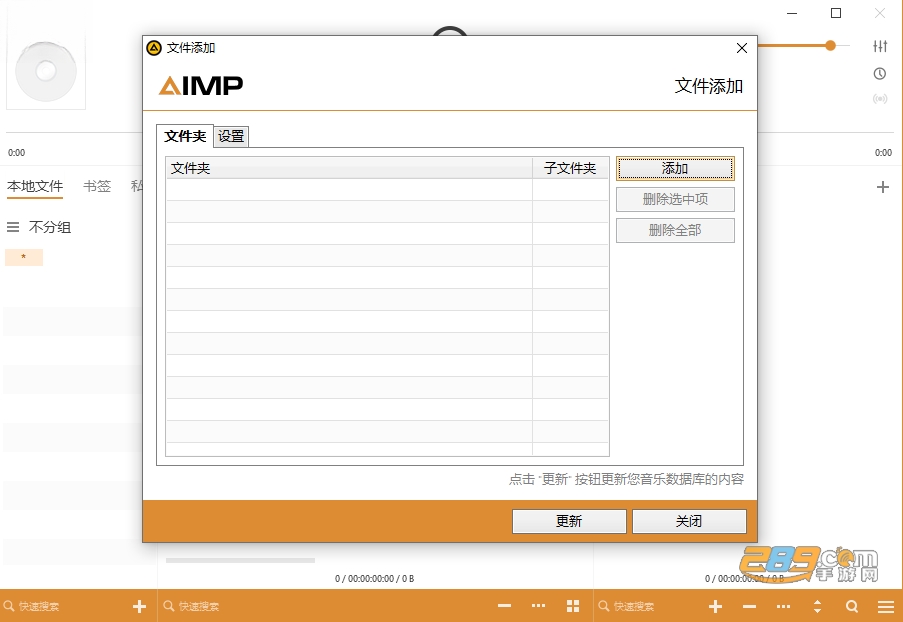Add a new playlist tab with plus icon
The width and height of the screenshot is (903, 622).
pyautogui.click(x=883, y=187)
